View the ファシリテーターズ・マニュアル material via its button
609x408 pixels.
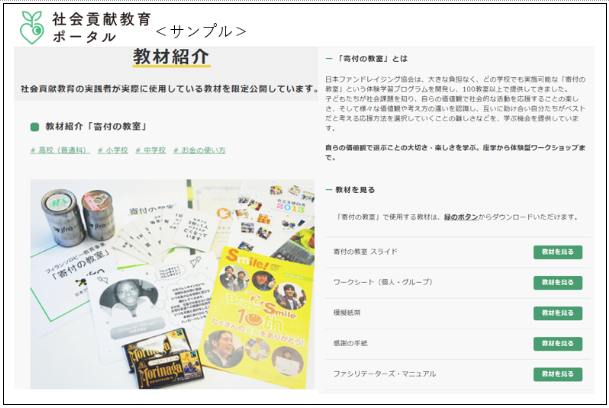tap(557, 374)
